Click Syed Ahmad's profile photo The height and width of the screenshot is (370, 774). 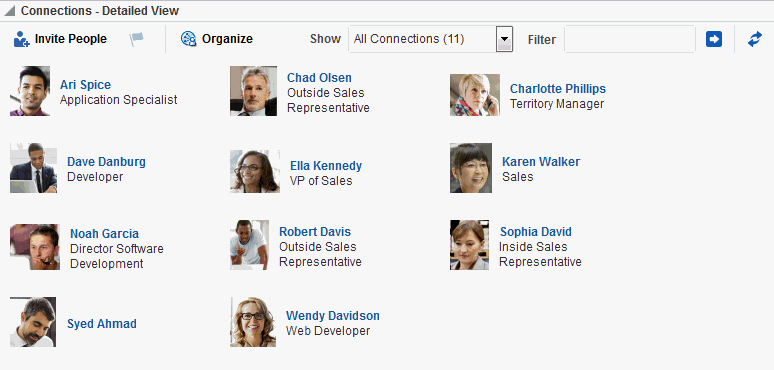coord(33,322)
